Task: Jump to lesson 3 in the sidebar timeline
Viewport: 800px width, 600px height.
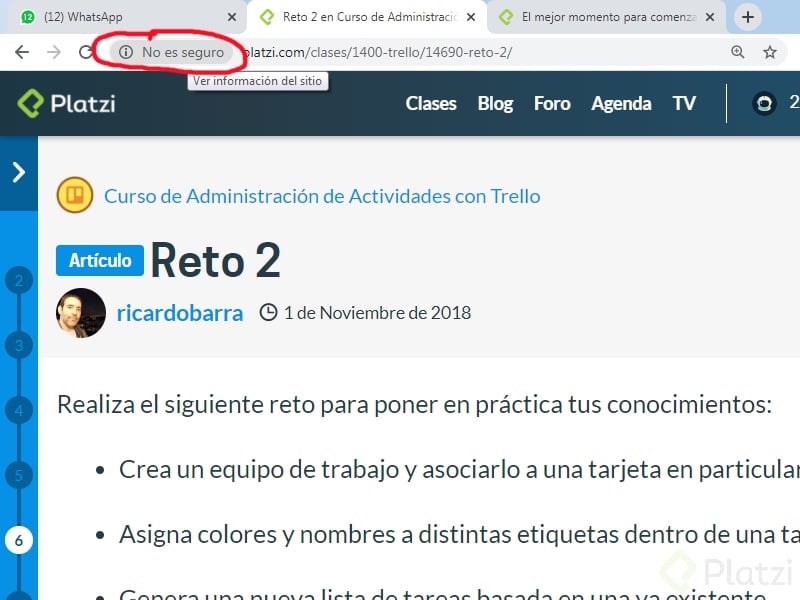Action: click(19, 345)
